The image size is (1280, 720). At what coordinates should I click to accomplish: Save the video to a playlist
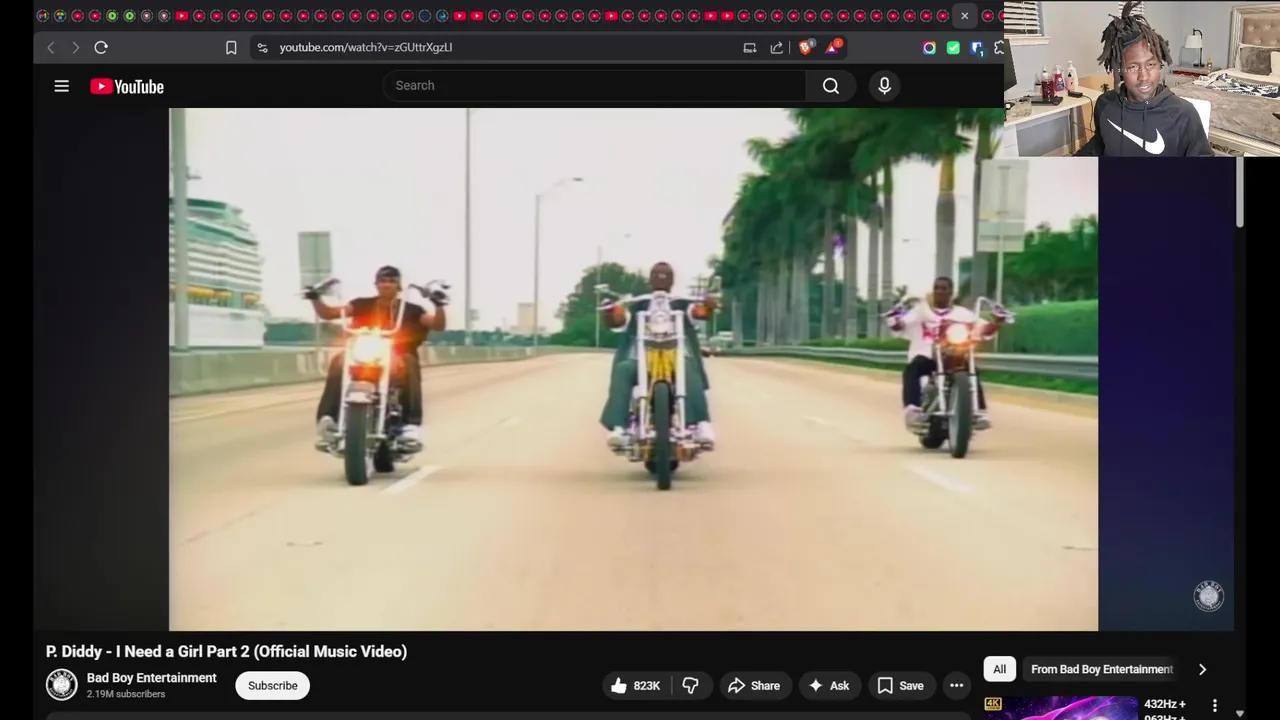point(900,685)
